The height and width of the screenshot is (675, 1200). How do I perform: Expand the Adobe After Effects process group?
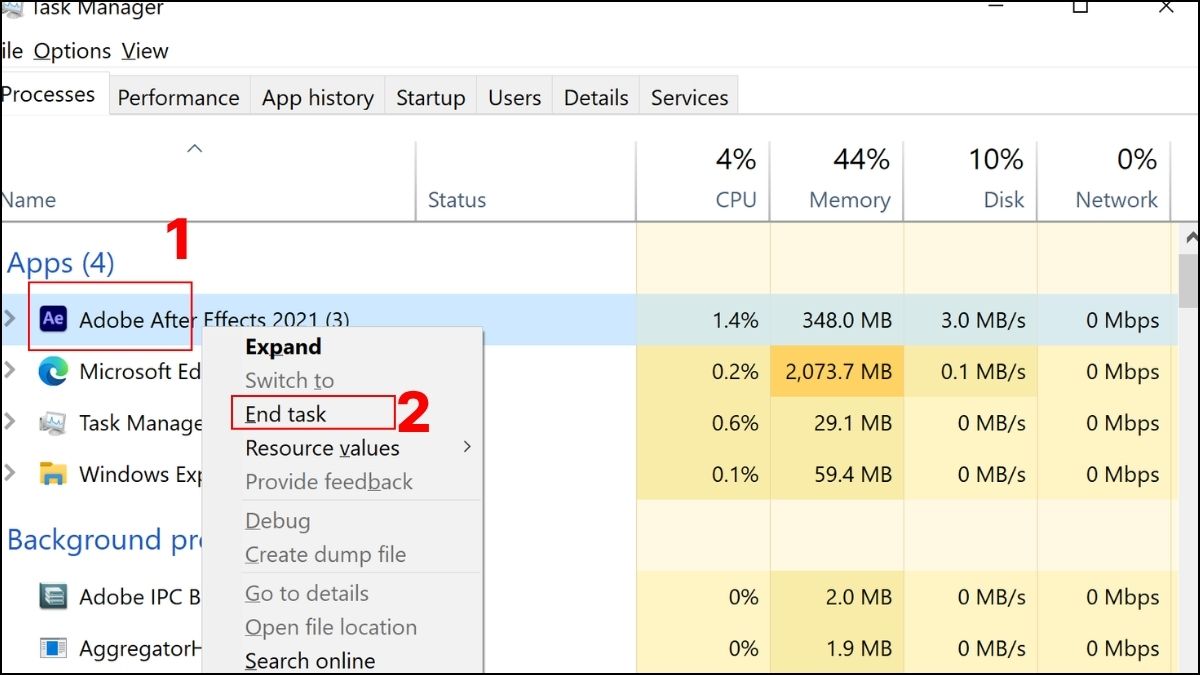(11, 319)
